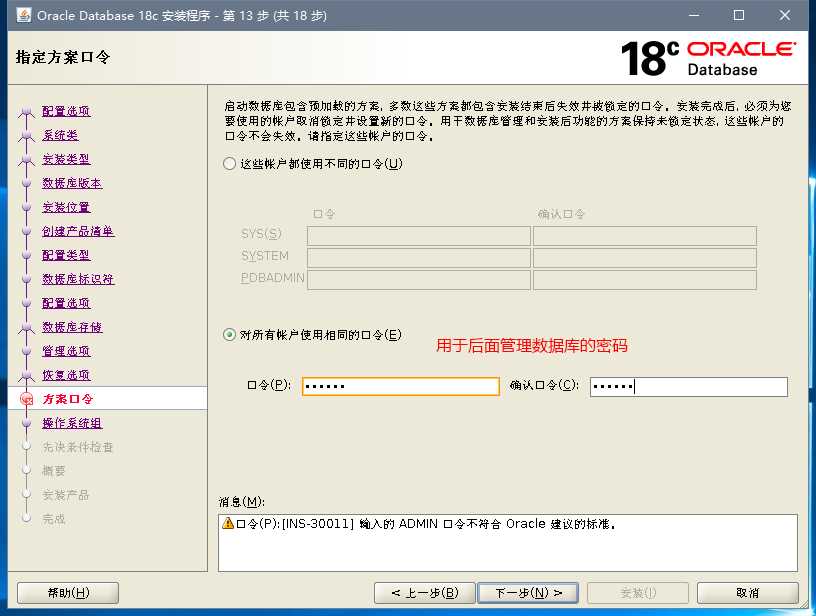This screenshot has height=616, width=816.
Task: Click the Java icon in title bar
Action: [x=23, y=15]
